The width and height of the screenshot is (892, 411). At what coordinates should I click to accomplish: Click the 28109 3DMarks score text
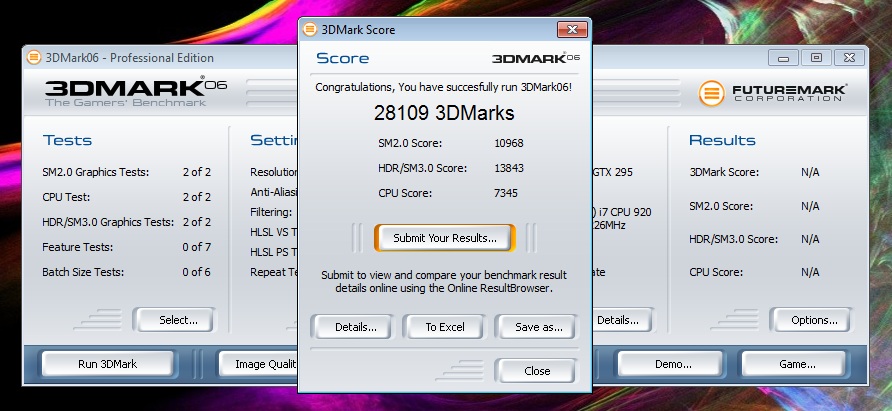444,113
